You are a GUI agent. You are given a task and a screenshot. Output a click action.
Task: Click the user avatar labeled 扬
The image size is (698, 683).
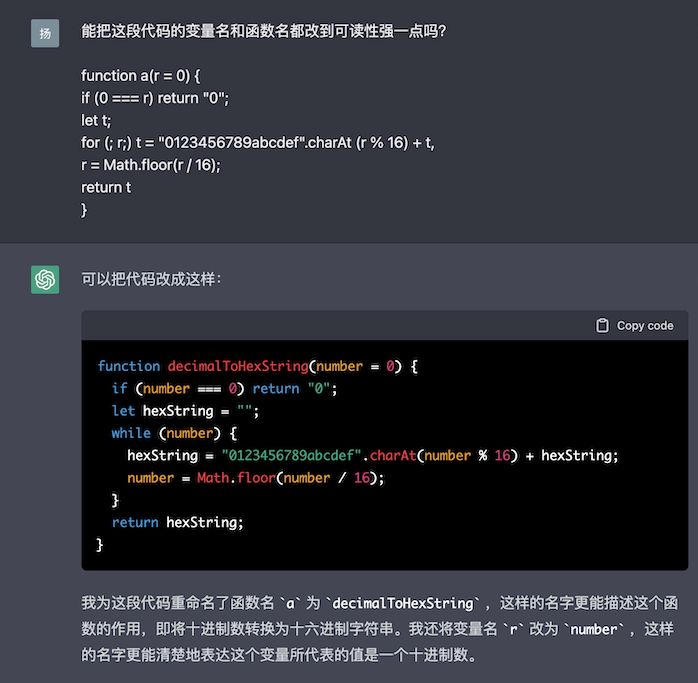pos(45,33)
